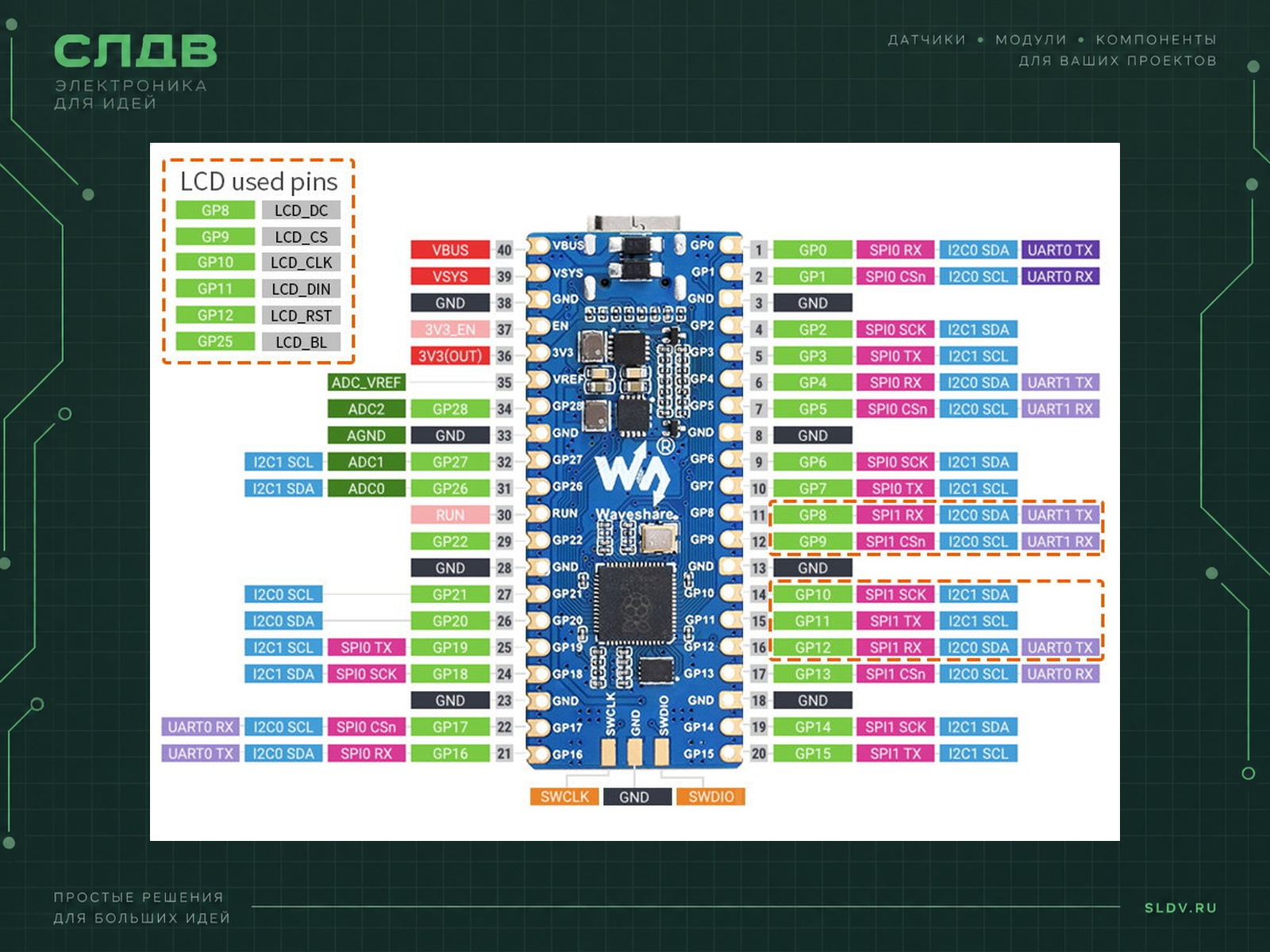
Task: Click the green GP25 label in the legend
Action: pyautogui.click(x=215, y=341)
